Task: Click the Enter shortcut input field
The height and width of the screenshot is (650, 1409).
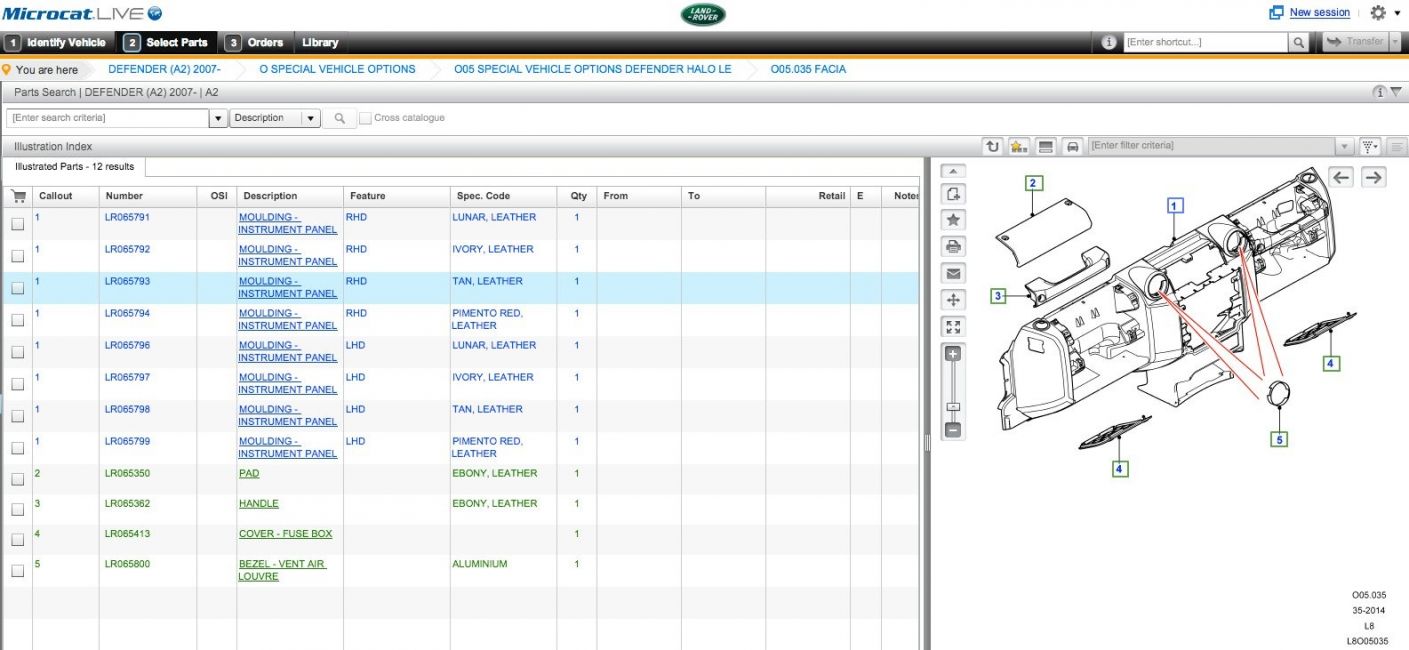Action: (x=1205, y=42)
